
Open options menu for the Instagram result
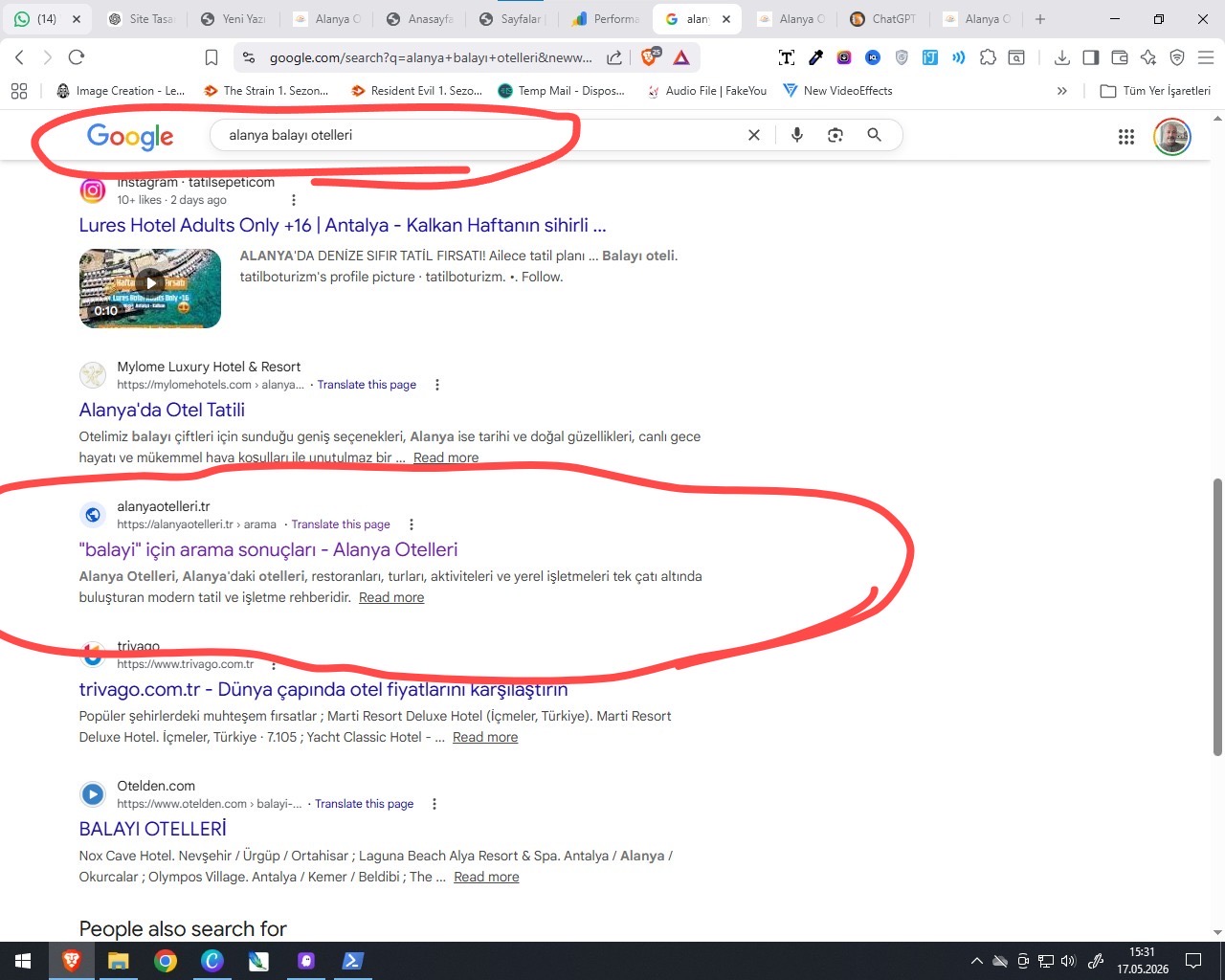[294, 200]
